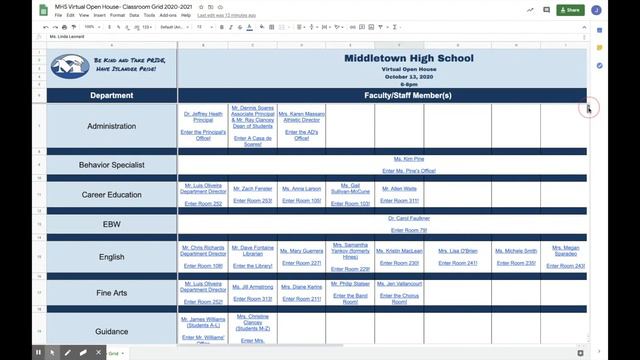The width and height of the screenshot is (640, 360).
Task: Open the Help menu
Action: point(186,15)
